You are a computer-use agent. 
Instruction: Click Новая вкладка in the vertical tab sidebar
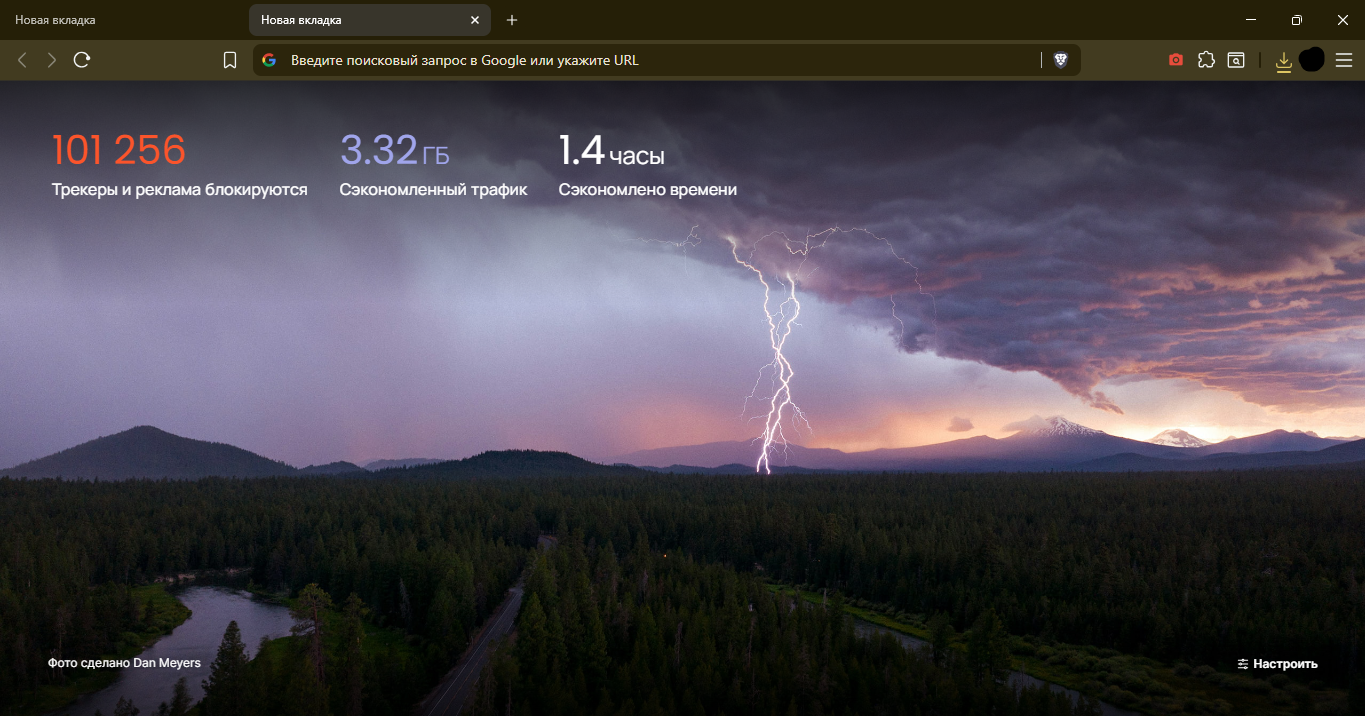tap(57, 19)
